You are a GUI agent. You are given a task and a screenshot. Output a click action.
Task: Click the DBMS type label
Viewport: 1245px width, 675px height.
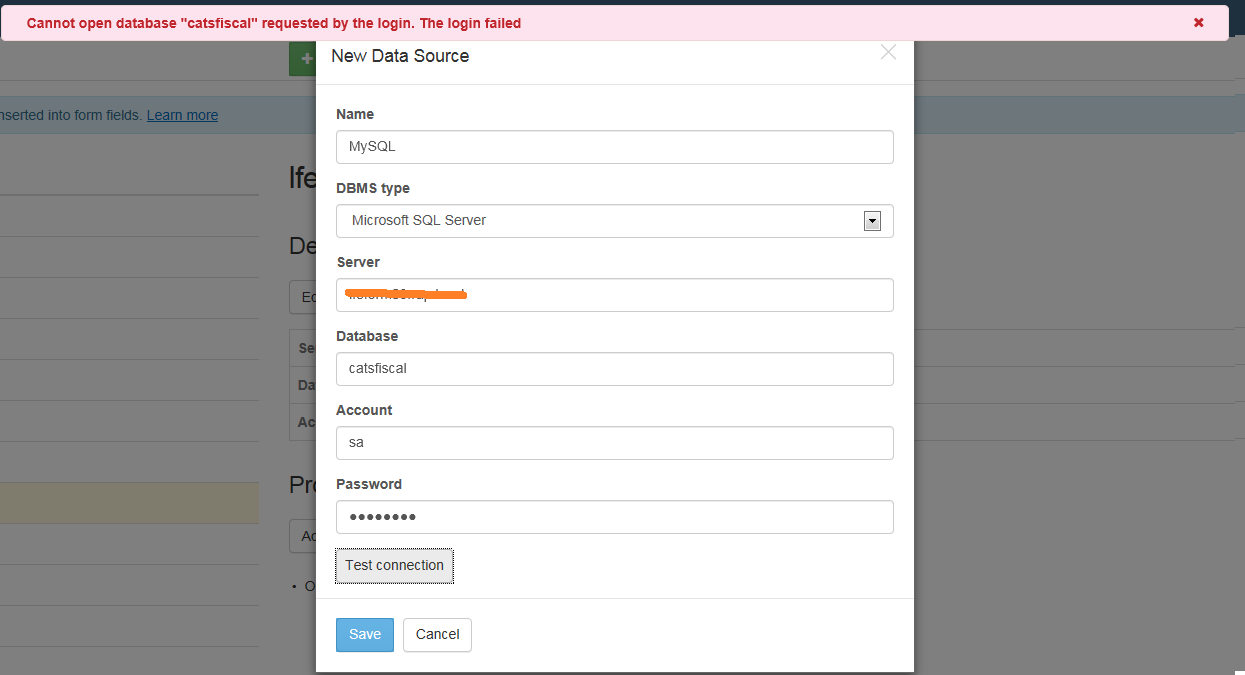pyautogui.click(x=373, y=188)
